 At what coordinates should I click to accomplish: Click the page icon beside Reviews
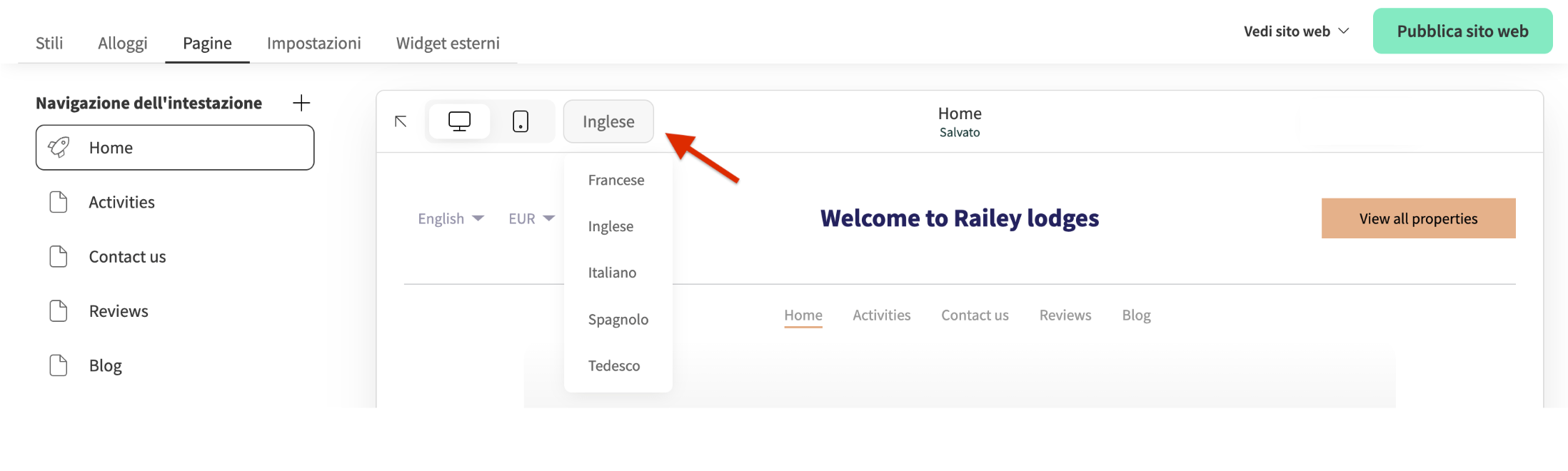[59, 311]
